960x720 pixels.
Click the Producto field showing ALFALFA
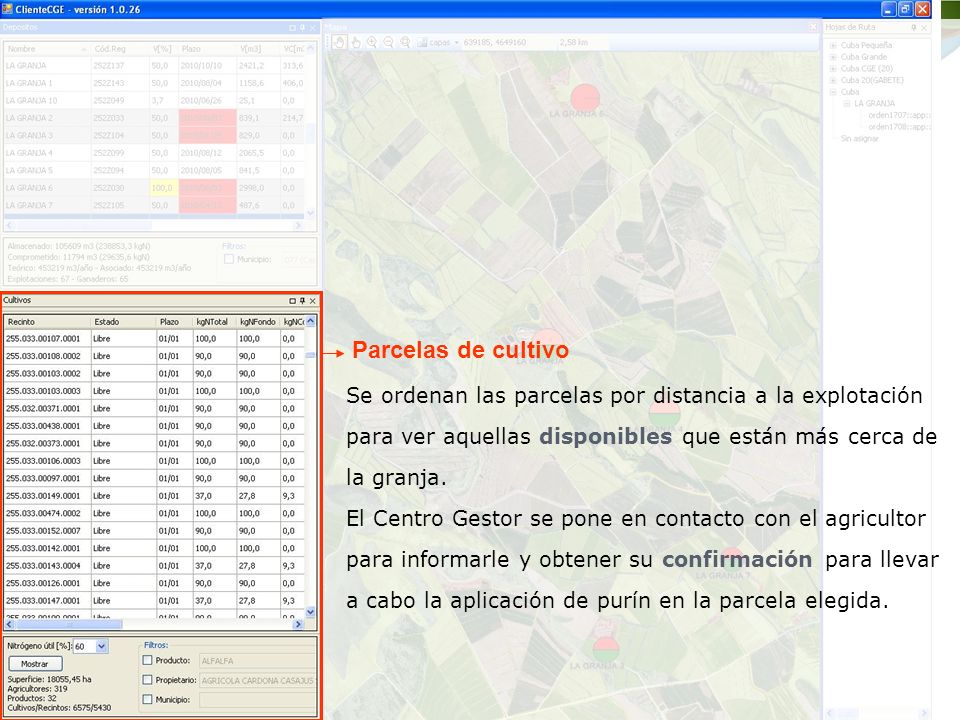pos(257,661)
